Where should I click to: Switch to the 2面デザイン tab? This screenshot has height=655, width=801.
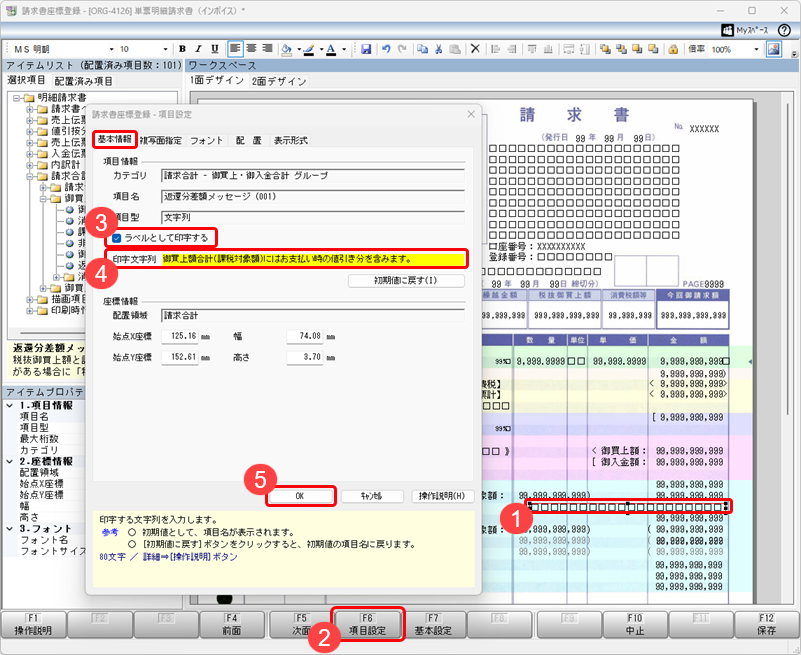[279, 81]
